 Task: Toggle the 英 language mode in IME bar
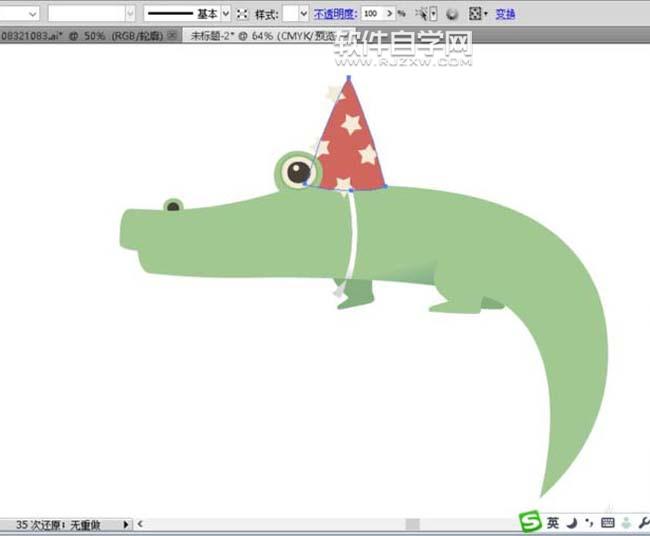click(552, 523)
